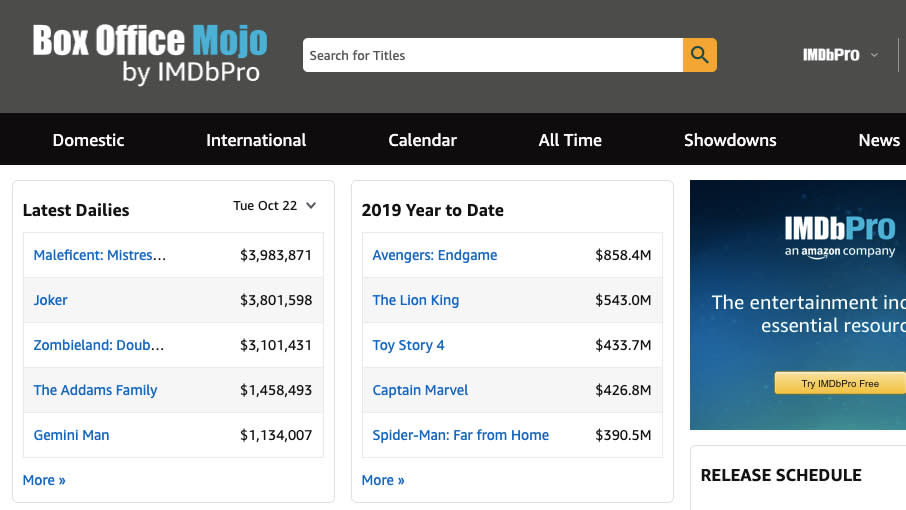Go to the Calendar section
906x510 pixels.
(422, 140)
